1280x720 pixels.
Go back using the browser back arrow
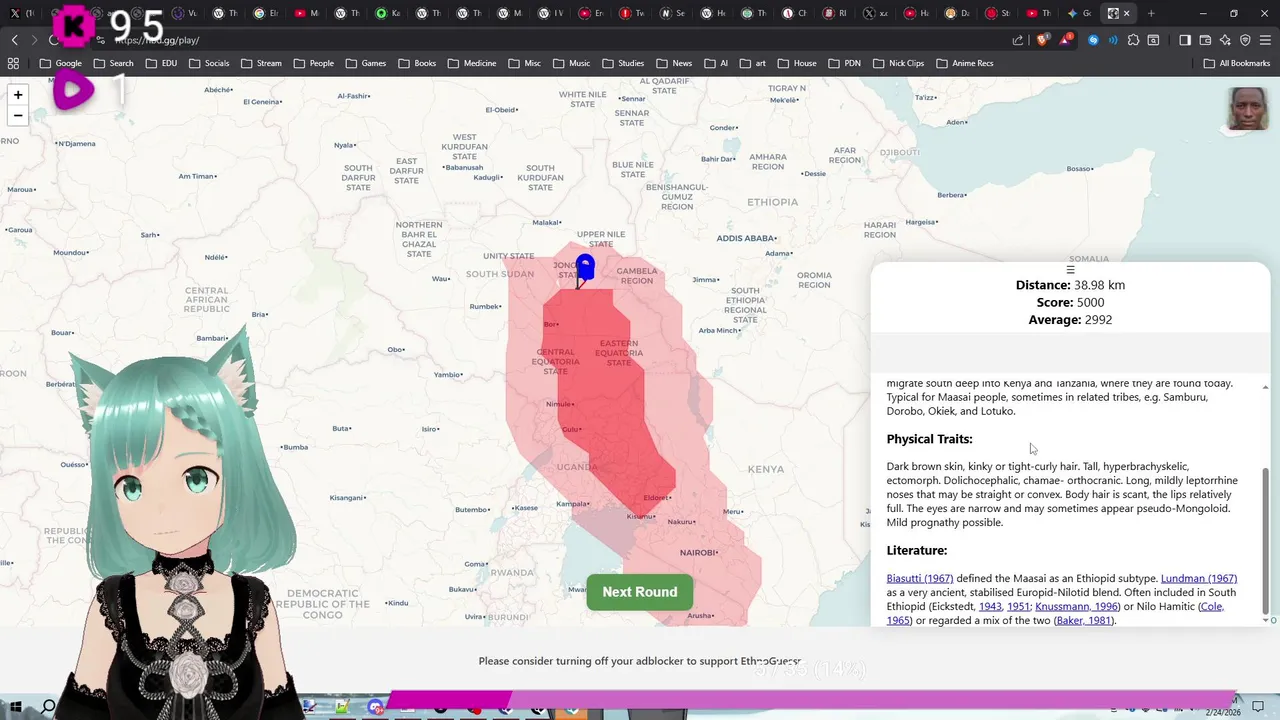[14, 40]
